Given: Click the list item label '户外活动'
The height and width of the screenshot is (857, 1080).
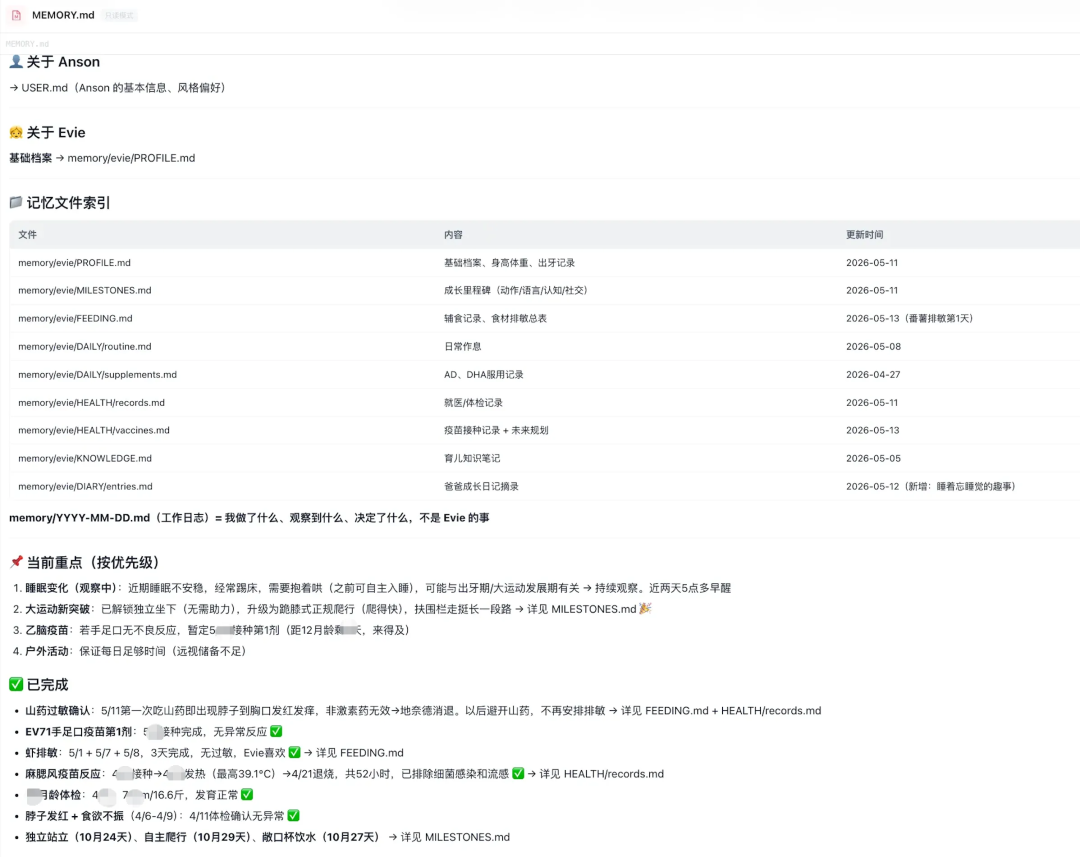Looking at the screenshot, I should [47, 652].
